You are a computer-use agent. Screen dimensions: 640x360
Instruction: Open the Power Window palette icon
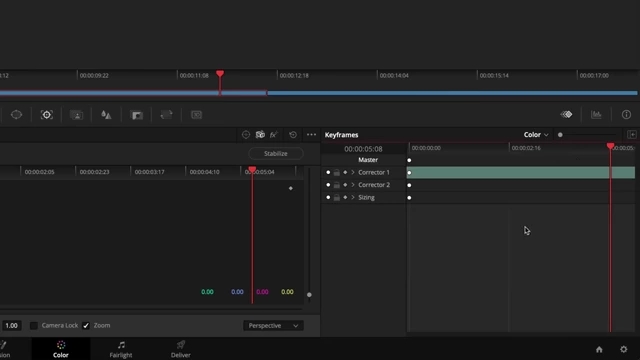16,115
